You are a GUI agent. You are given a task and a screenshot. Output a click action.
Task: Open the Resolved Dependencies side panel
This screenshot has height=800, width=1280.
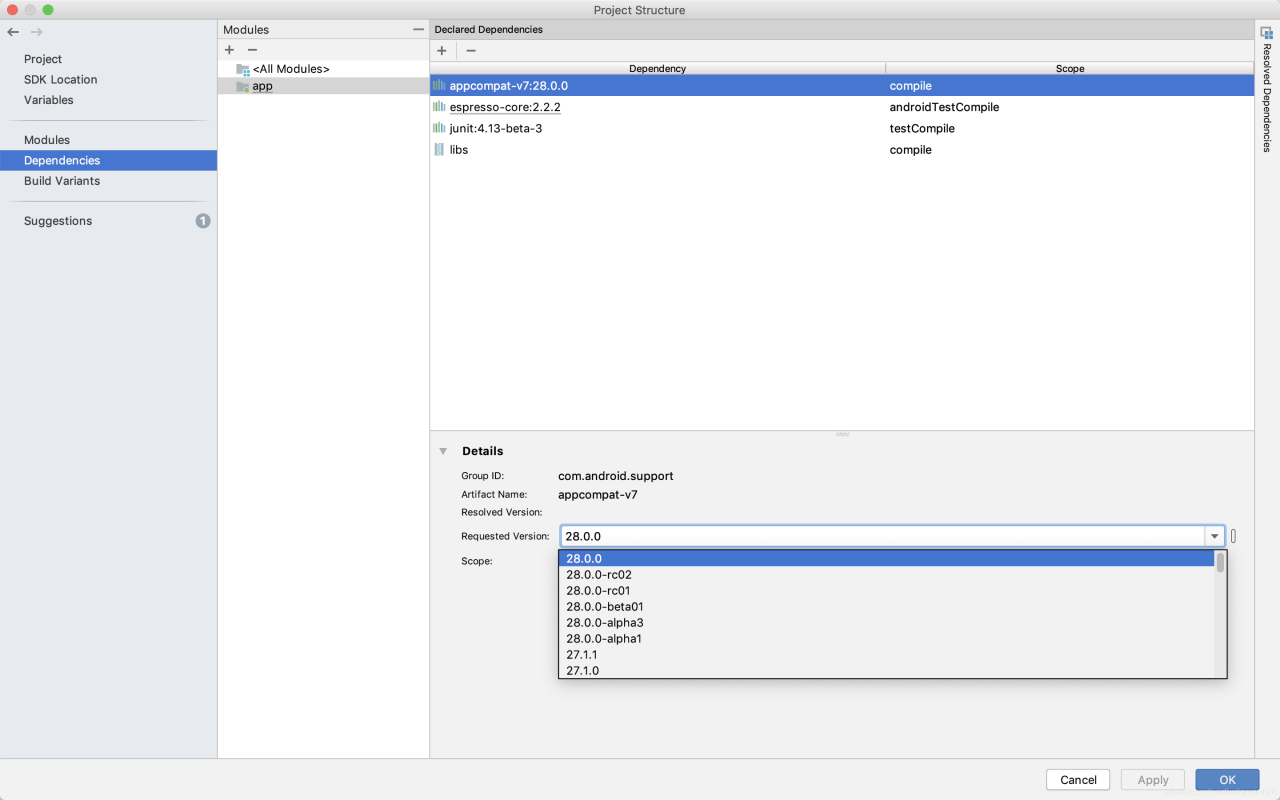click(x=1267, y=88)
